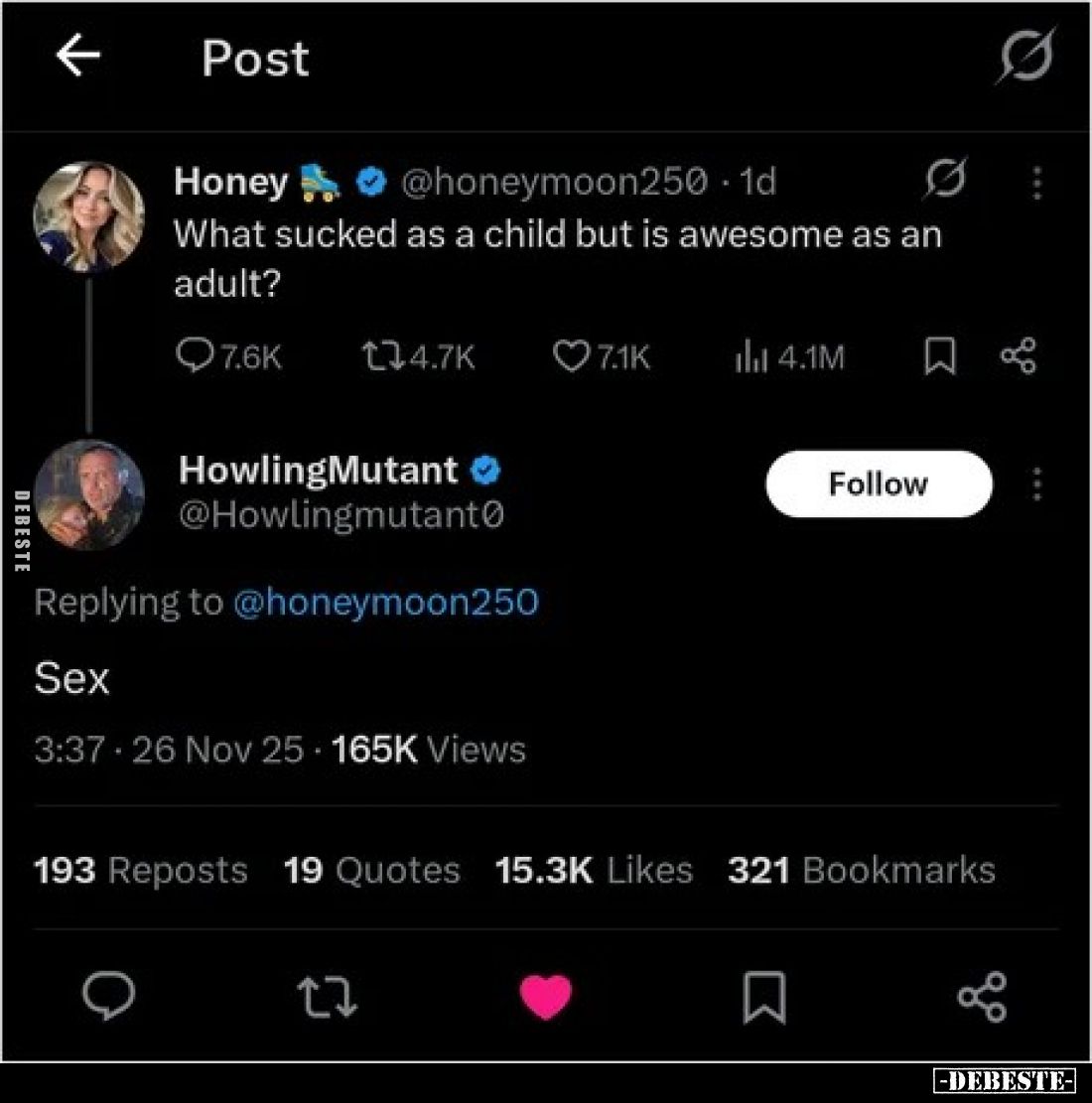Image resolution: width=1092 pixels, height=1103 pixels.
Task: Open HowlingMutant's profile picture
Action: tap(89, 493)
